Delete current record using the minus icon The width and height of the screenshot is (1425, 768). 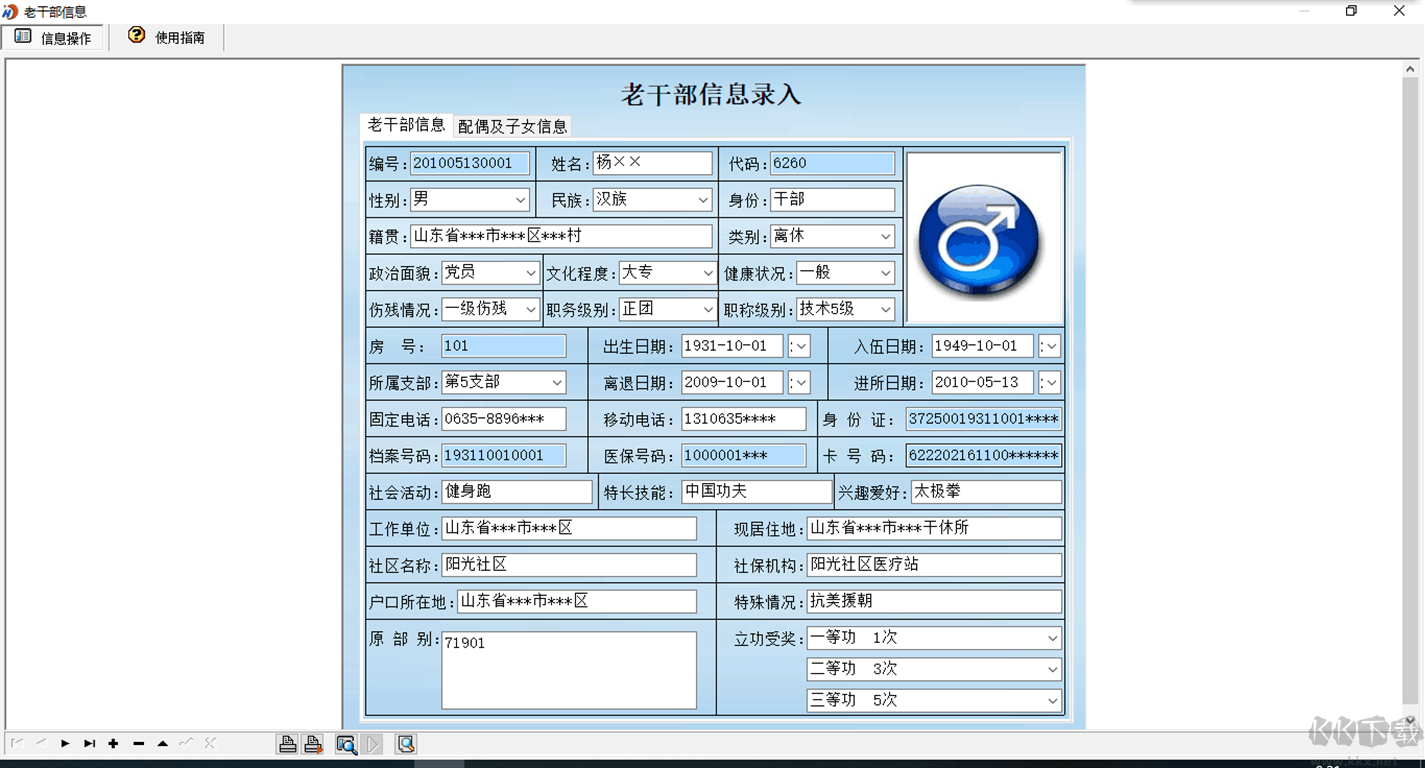point(139,743)
